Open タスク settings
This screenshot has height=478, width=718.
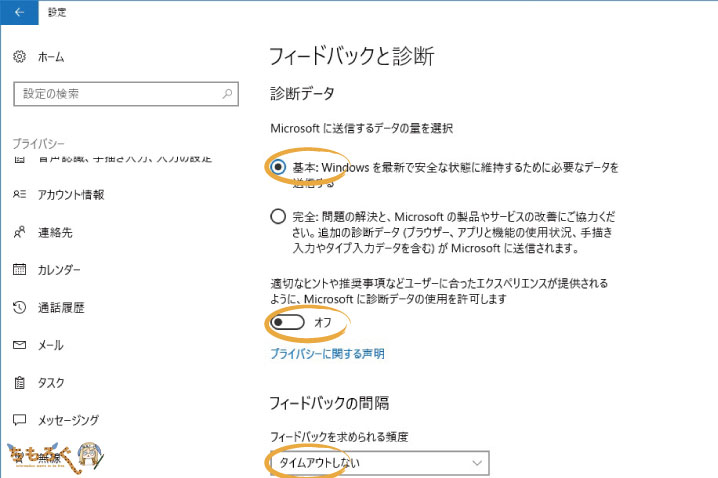(51, 383)
